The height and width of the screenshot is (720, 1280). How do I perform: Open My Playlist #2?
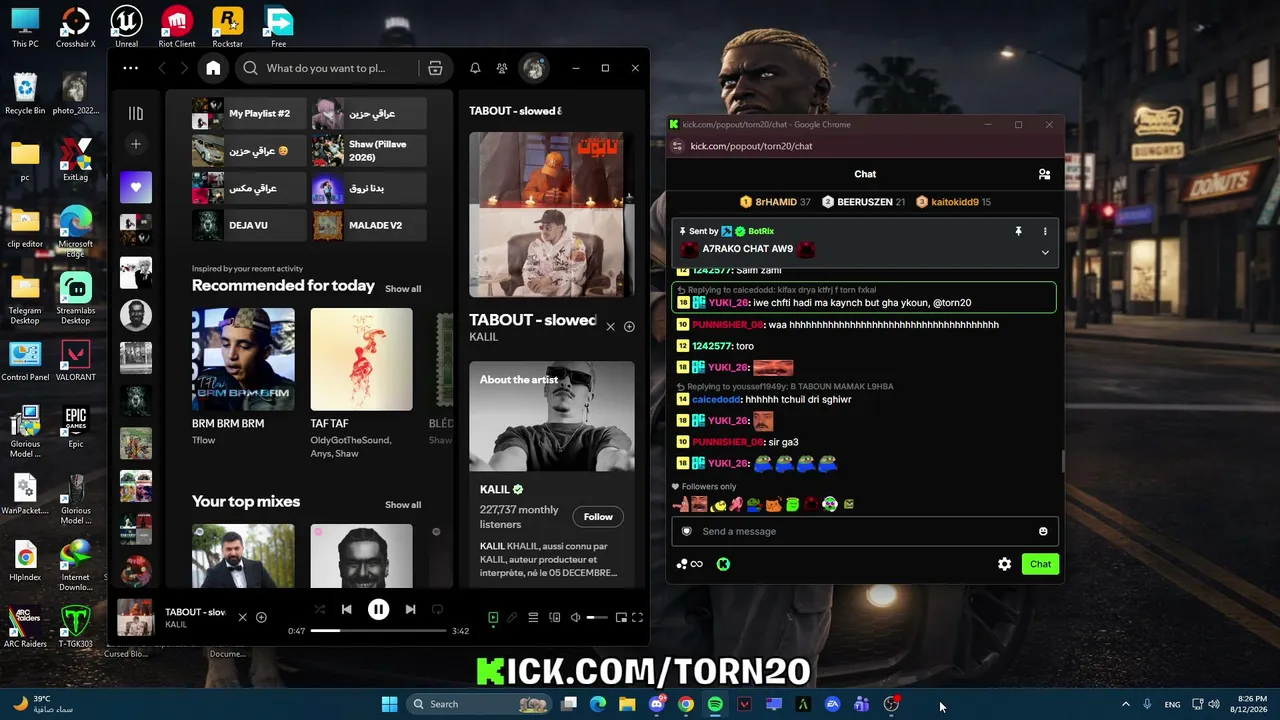pos(249,113)
